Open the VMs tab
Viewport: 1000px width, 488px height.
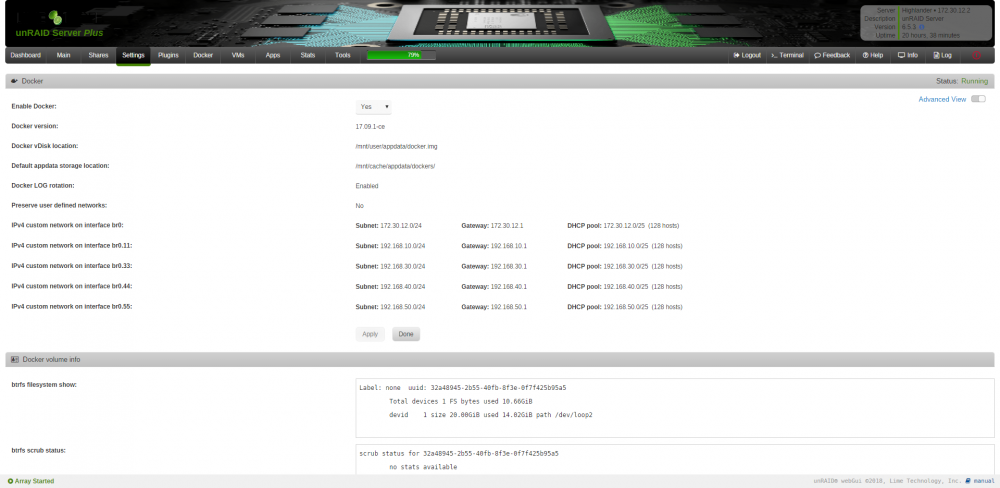pos(238,55)
